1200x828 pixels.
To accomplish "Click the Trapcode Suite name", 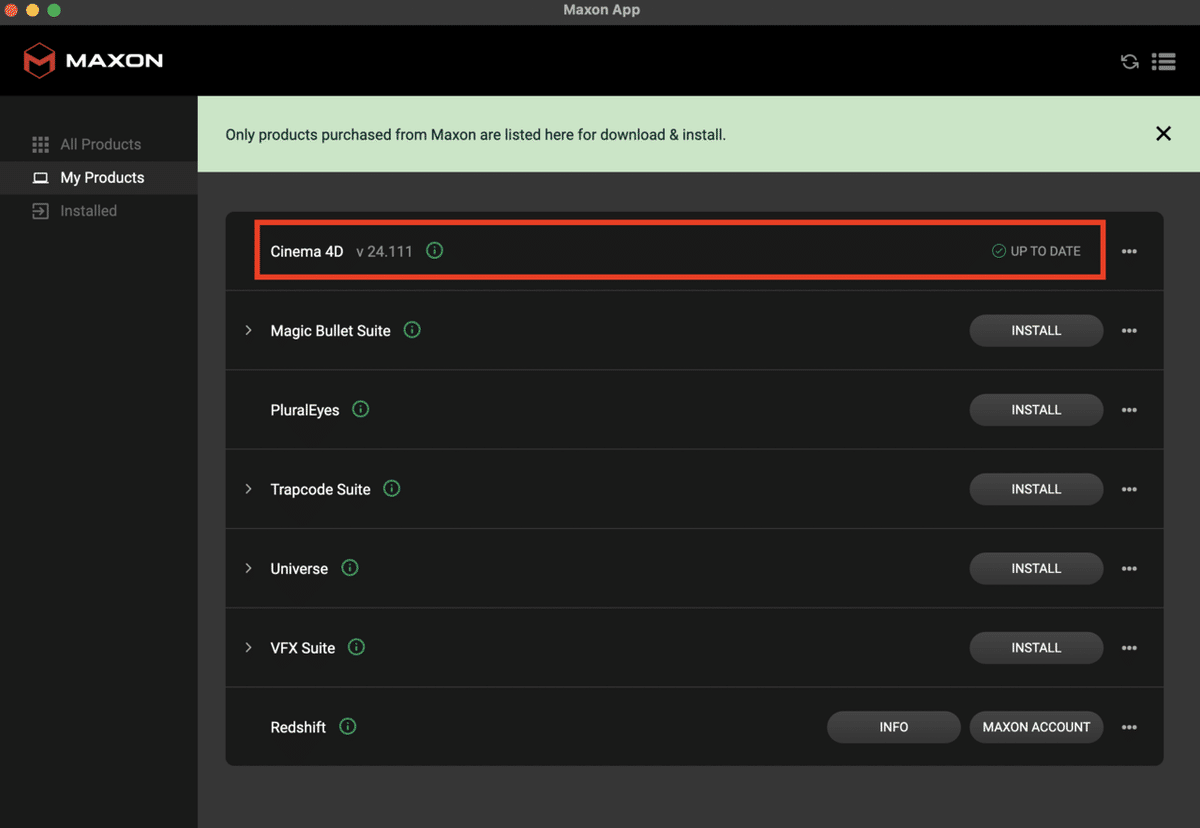I will click(320, 489).
